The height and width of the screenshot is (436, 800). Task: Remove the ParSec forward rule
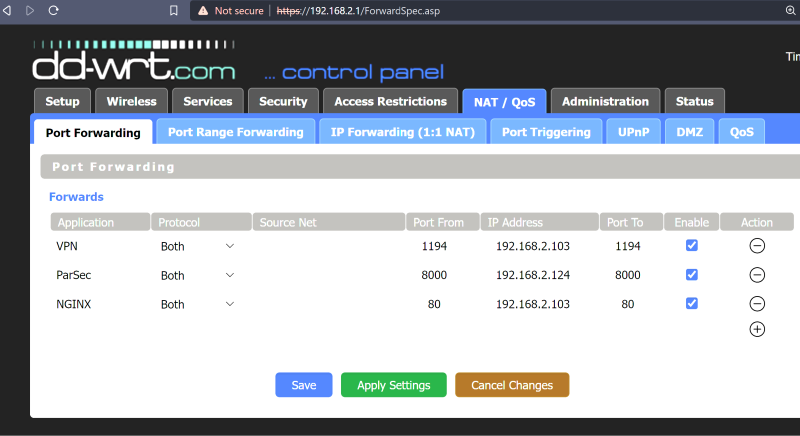[757, 275]
